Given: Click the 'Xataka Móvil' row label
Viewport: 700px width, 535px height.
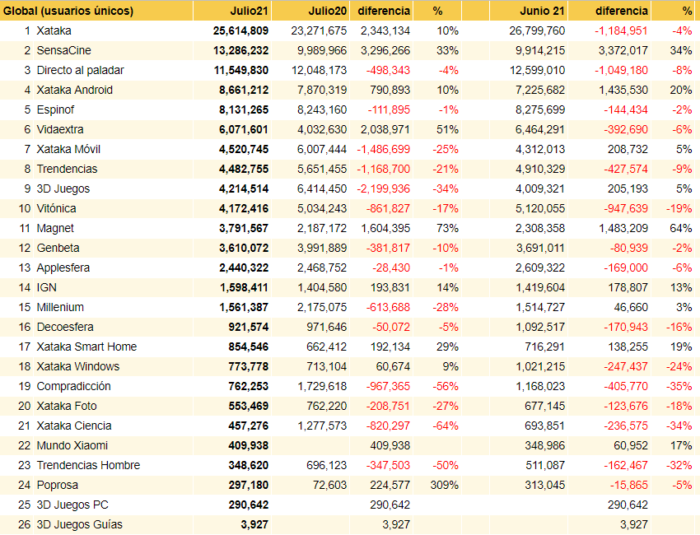Looking at the screenshot, I should click(68, 149).
